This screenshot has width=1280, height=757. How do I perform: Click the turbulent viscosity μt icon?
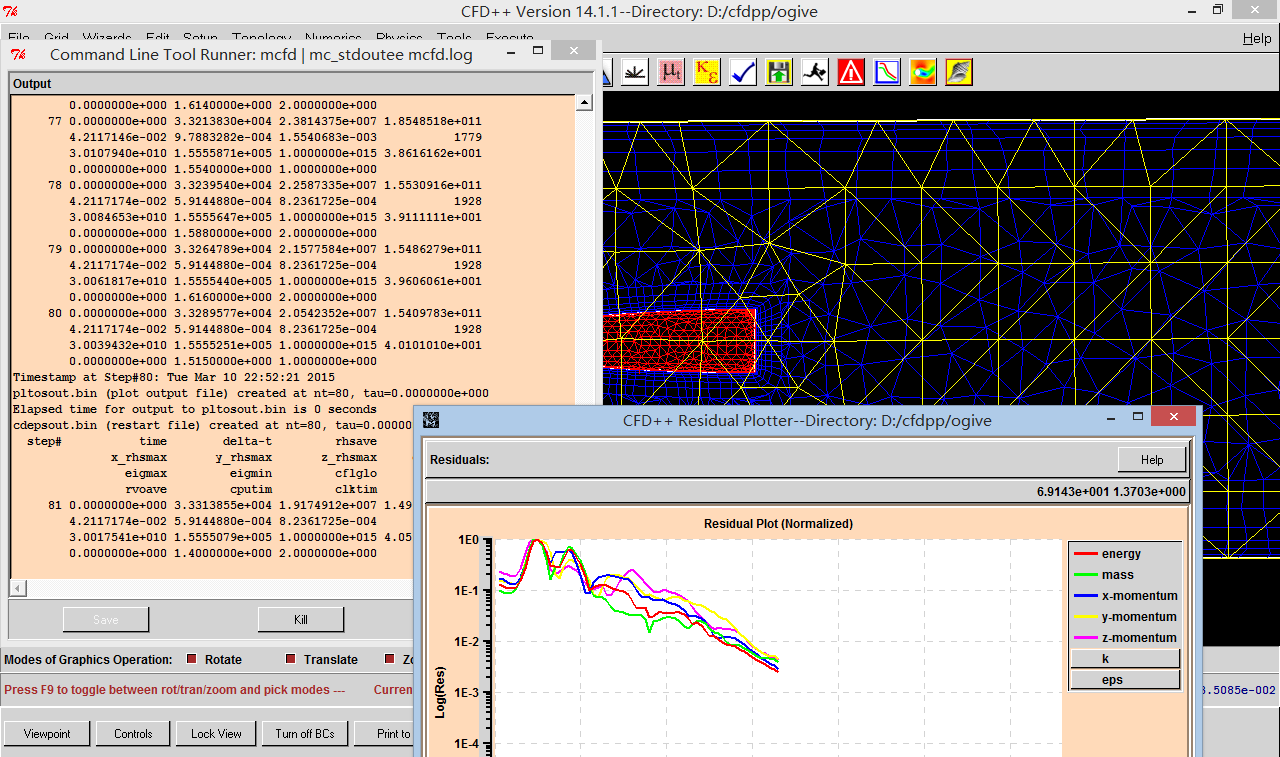671,72
